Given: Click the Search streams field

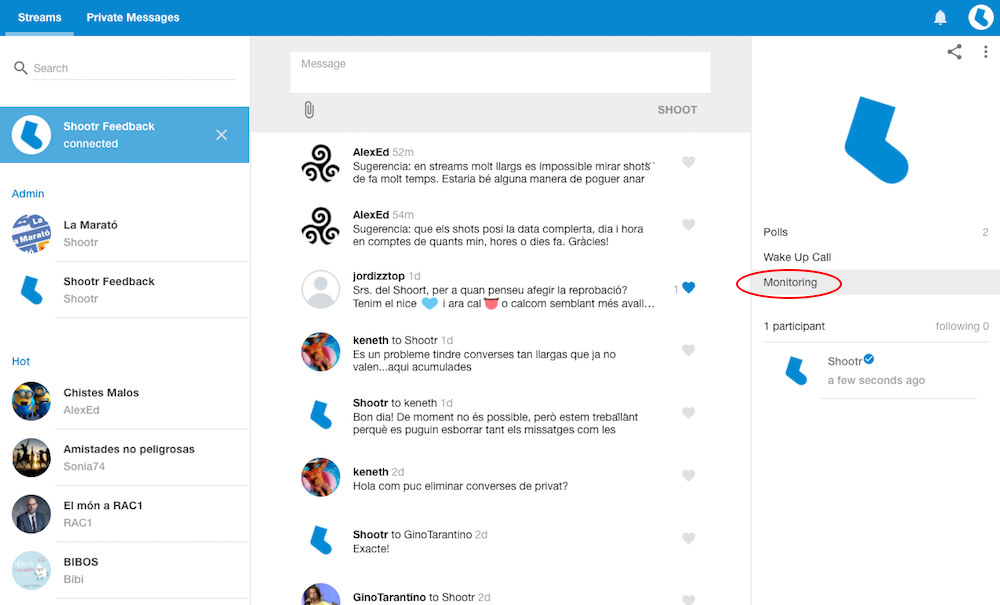Looking at the screenshot, I should [x=134, y=68].
